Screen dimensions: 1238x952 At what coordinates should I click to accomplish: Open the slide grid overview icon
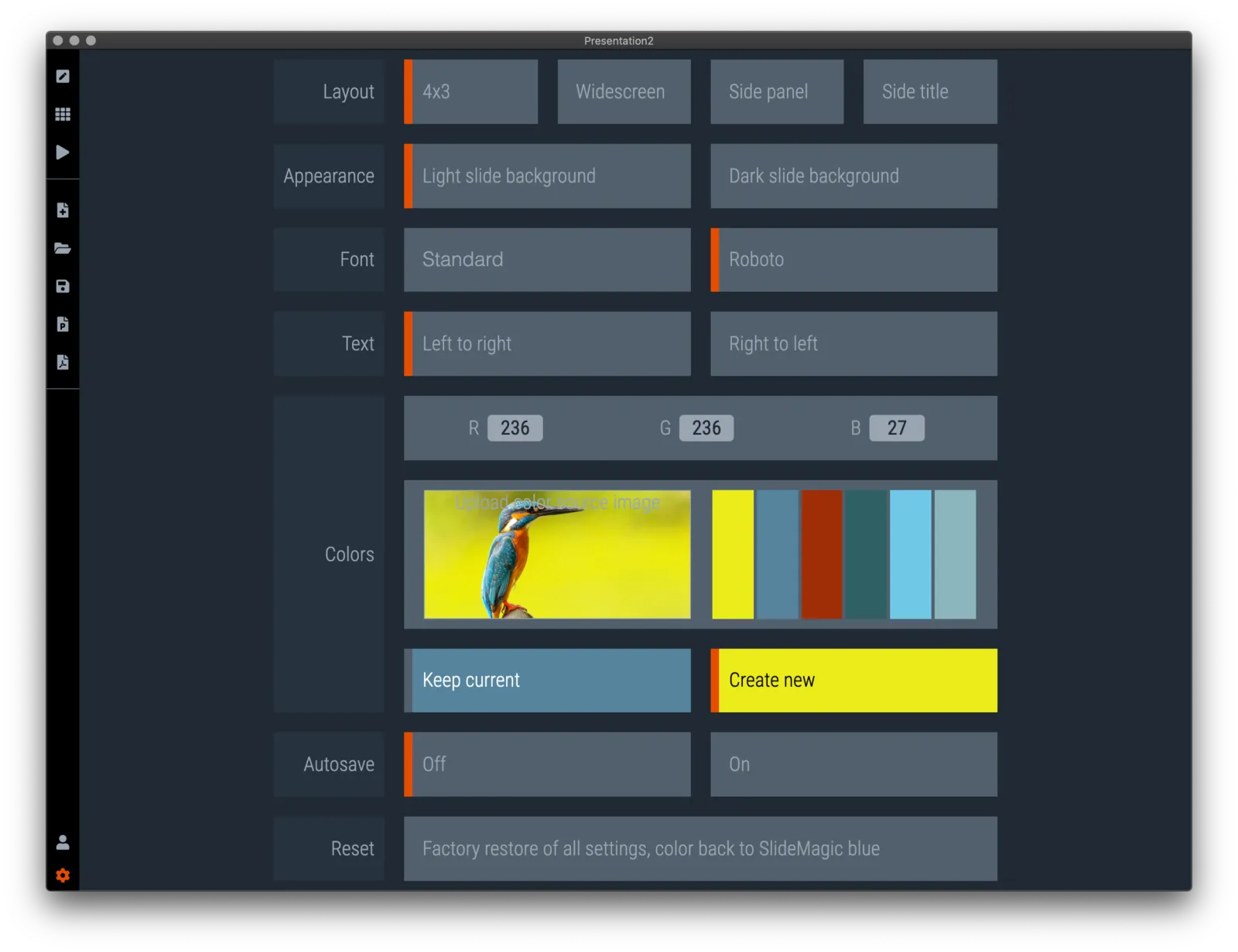pyautogui.click(x=63, y=114)
